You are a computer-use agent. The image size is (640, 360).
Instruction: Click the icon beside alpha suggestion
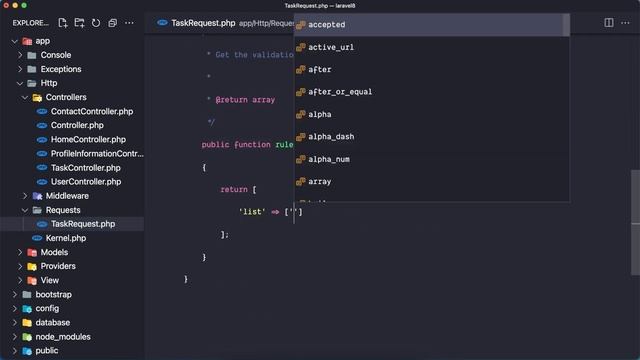[x=301, y=115]
